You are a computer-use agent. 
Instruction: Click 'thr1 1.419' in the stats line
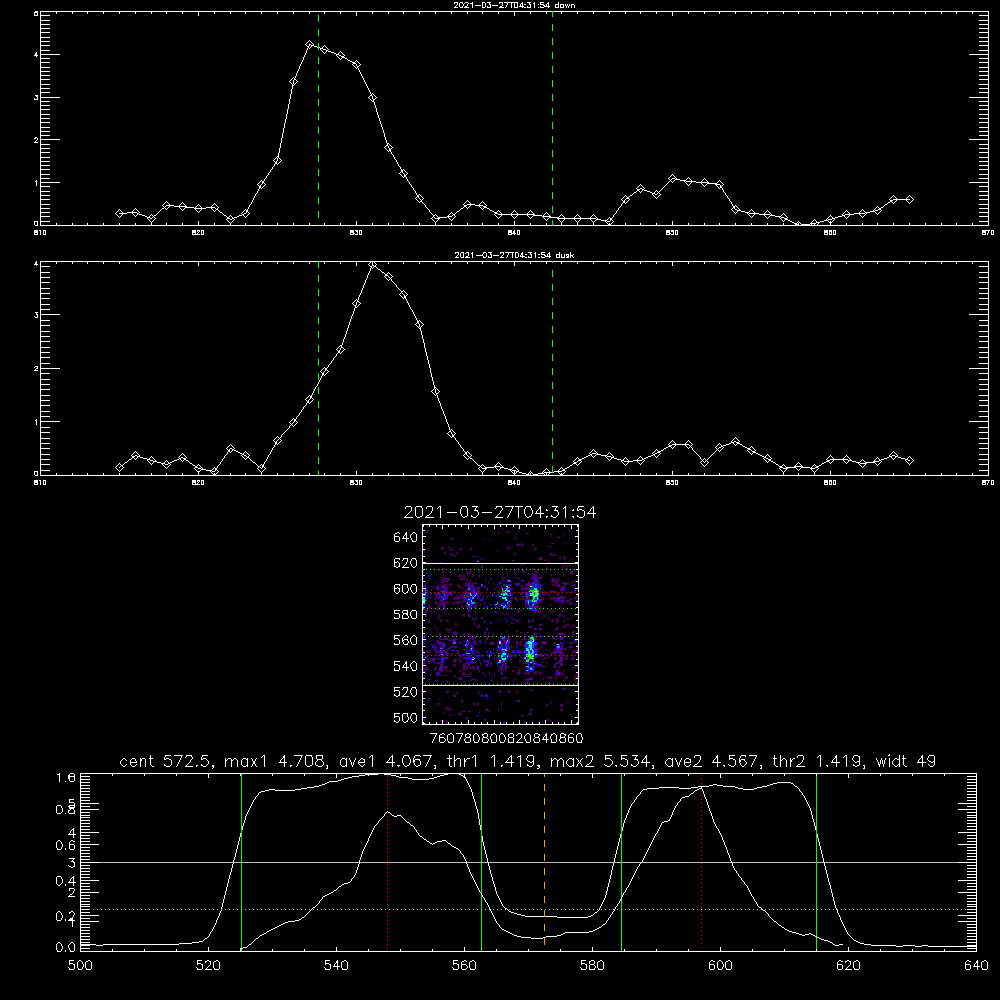pos(494,761)
